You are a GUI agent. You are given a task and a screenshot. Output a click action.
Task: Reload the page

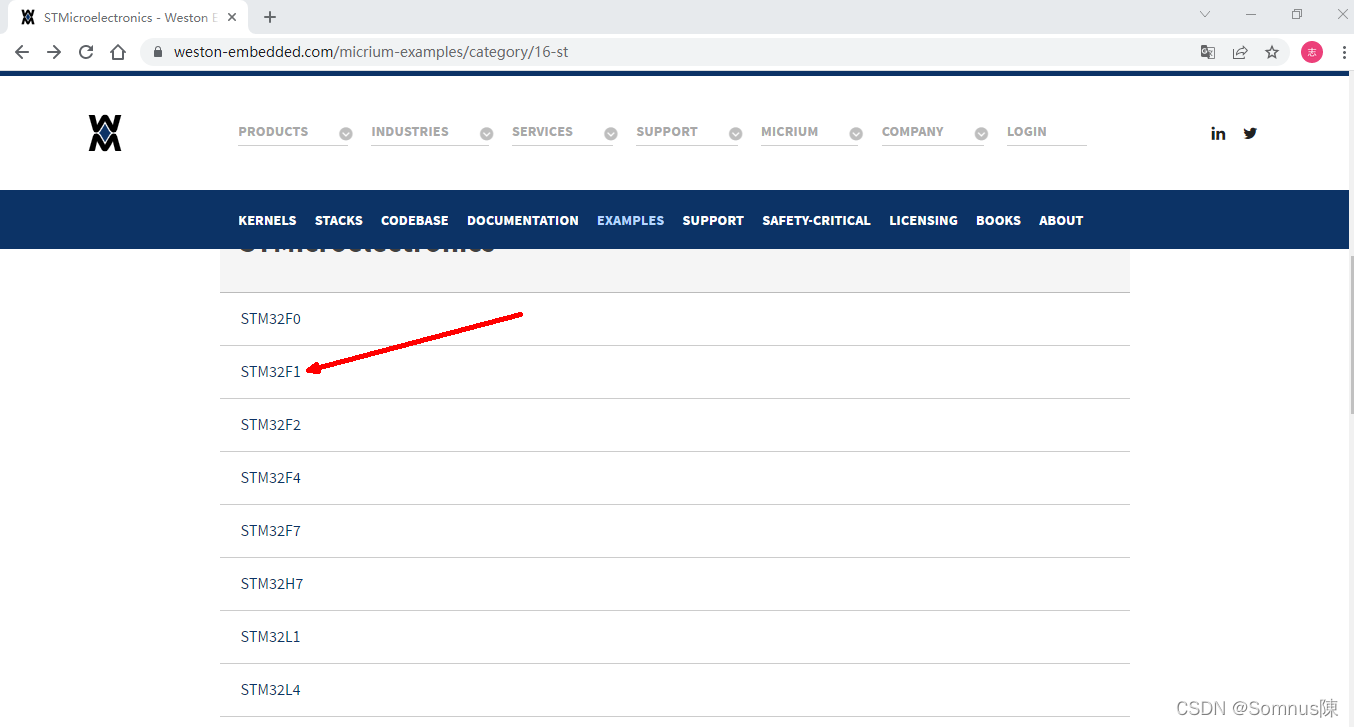click(86, 52)
